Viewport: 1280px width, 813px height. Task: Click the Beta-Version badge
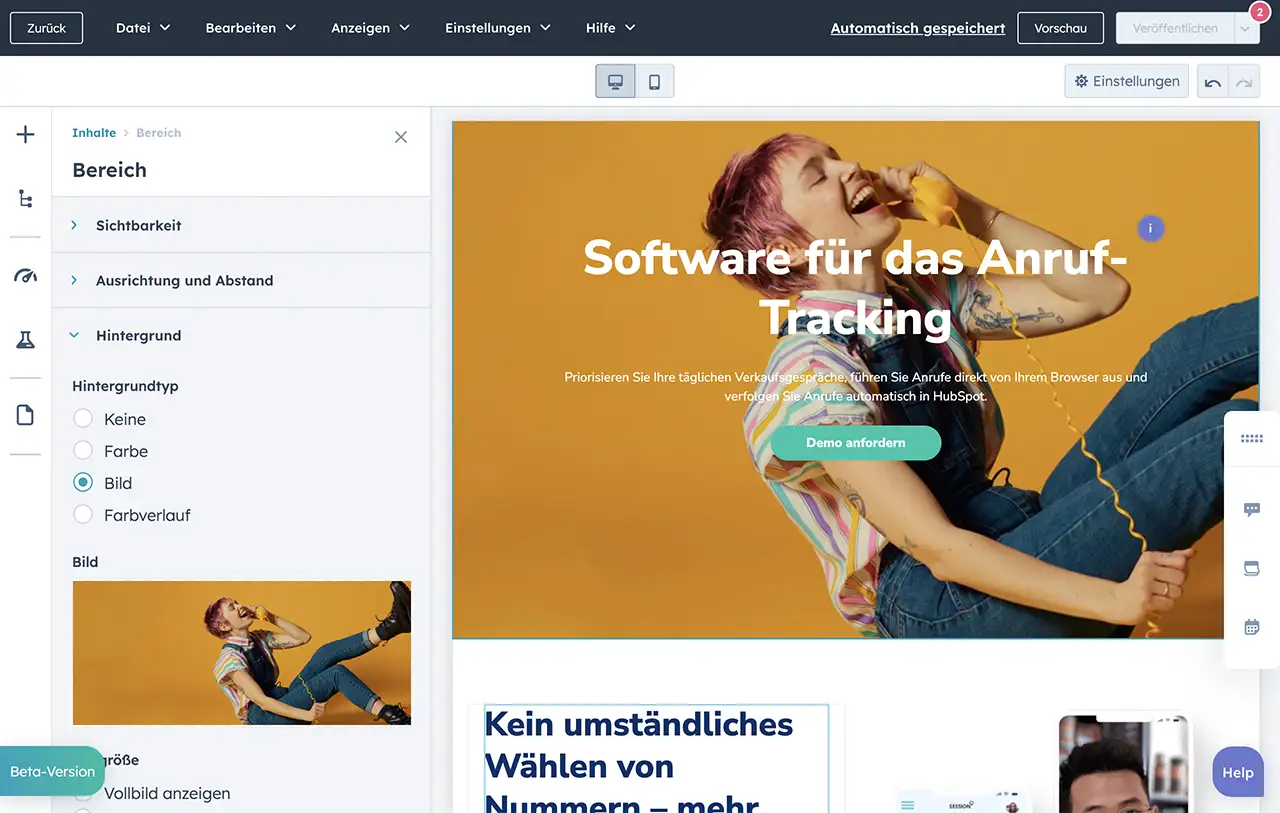click(x=52, y=771)
